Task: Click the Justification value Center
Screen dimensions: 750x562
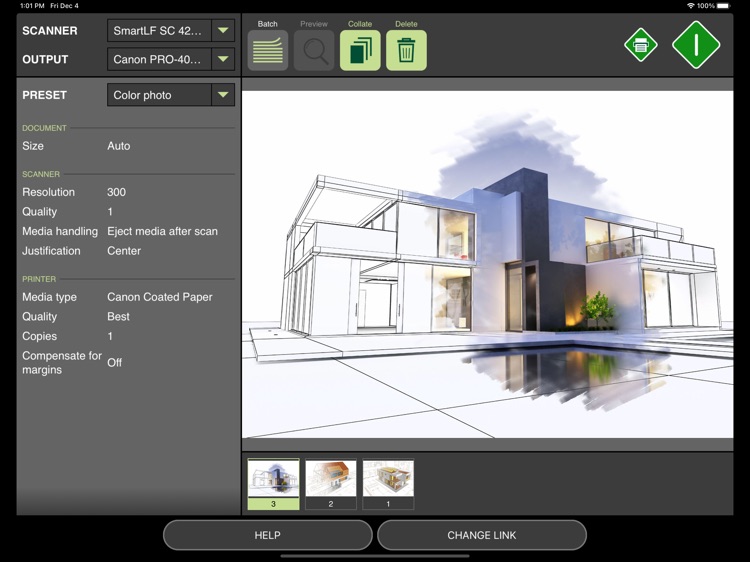Action: pos(124,251)
